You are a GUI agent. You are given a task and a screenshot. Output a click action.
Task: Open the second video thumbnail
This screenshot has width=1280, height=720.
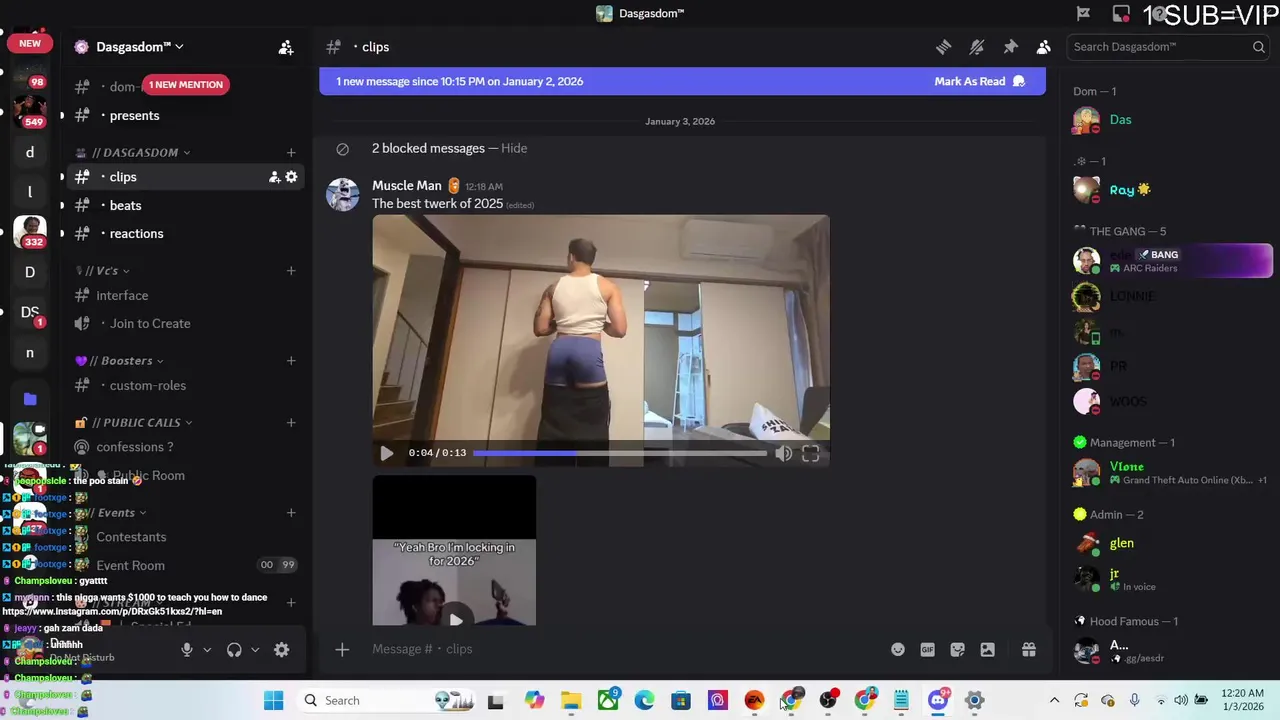pyautogui.click(x=455, y=551)
